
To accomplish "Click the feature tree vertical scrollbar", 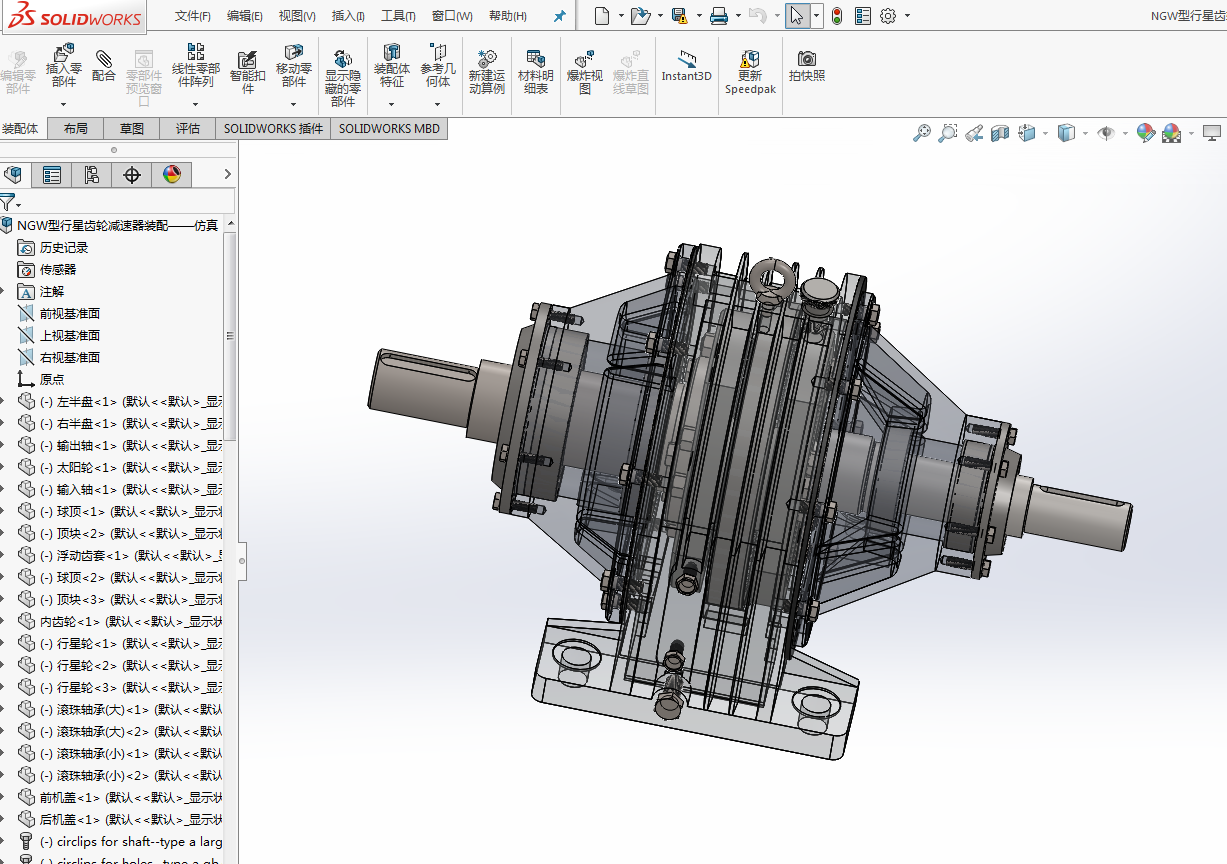I will click(230, 336).
